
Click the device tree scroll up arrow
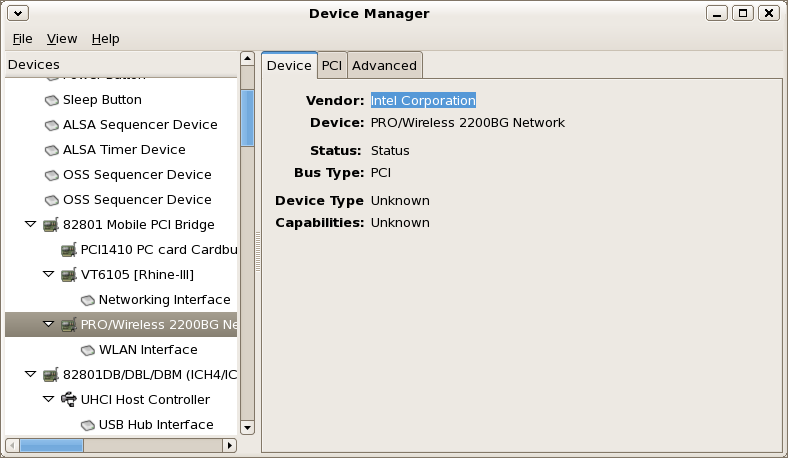click(247, 59)
